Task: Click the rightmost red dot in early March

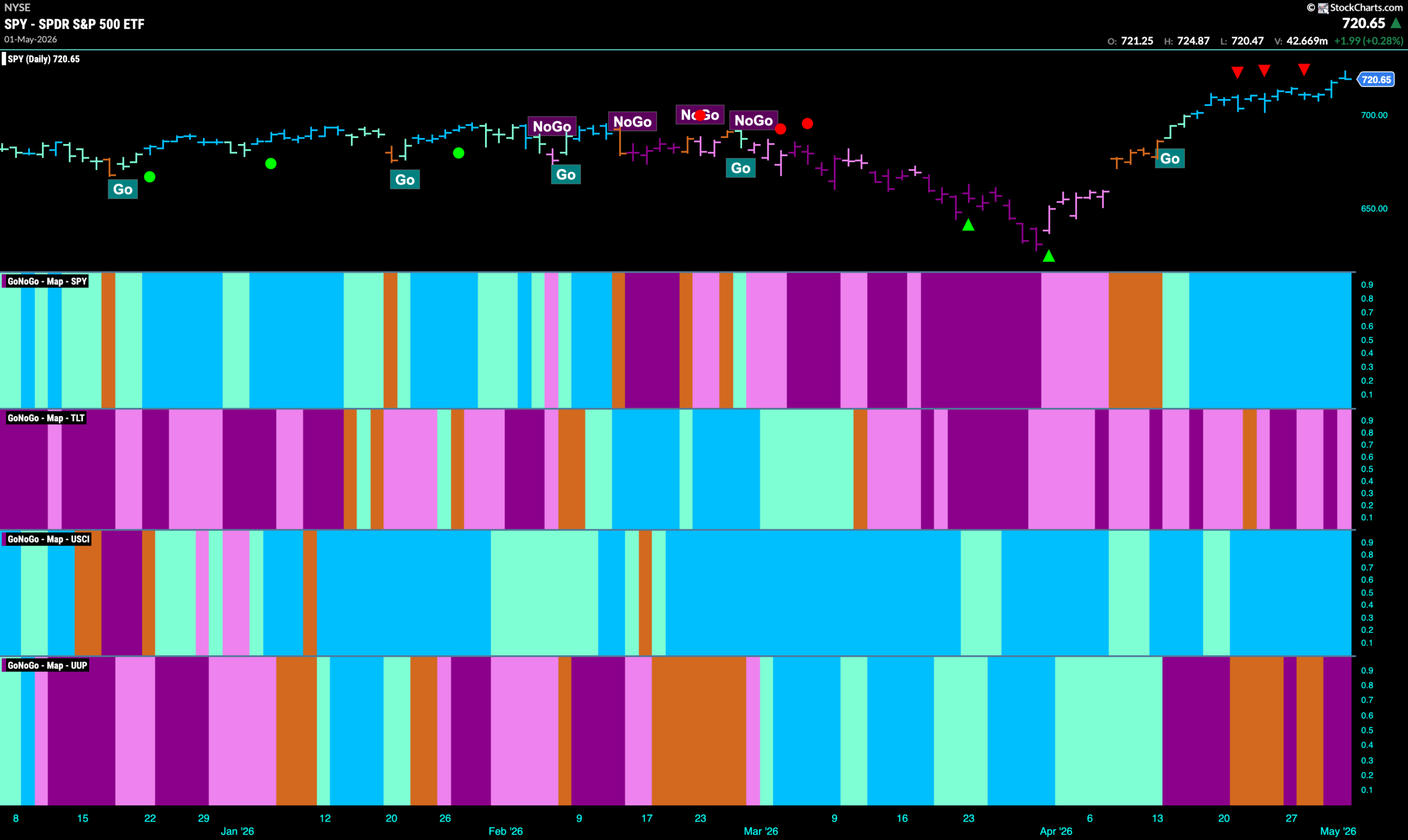Action: coord(807,123)
